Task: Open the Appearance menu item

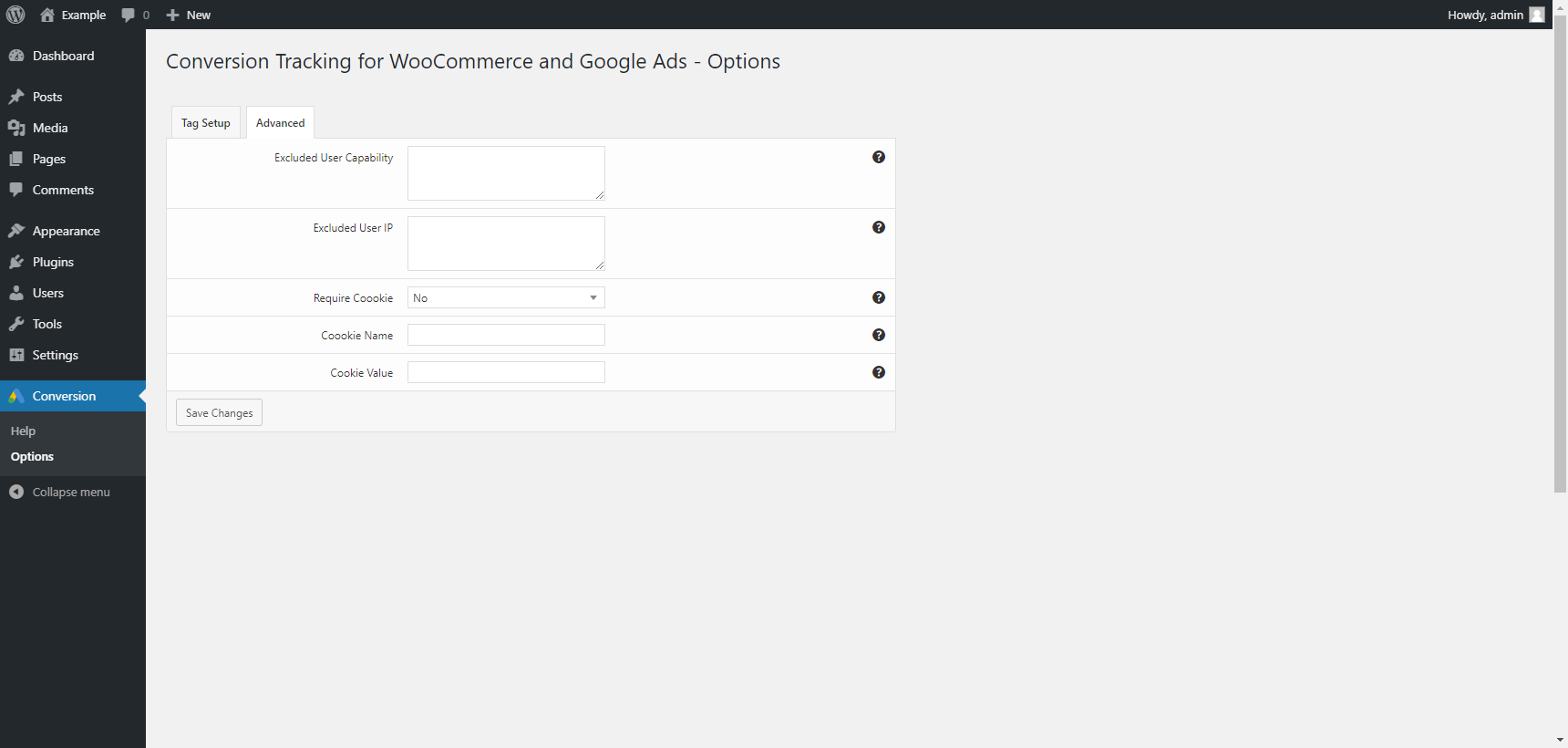Action: pyautogui.click(x=73, y=231)
